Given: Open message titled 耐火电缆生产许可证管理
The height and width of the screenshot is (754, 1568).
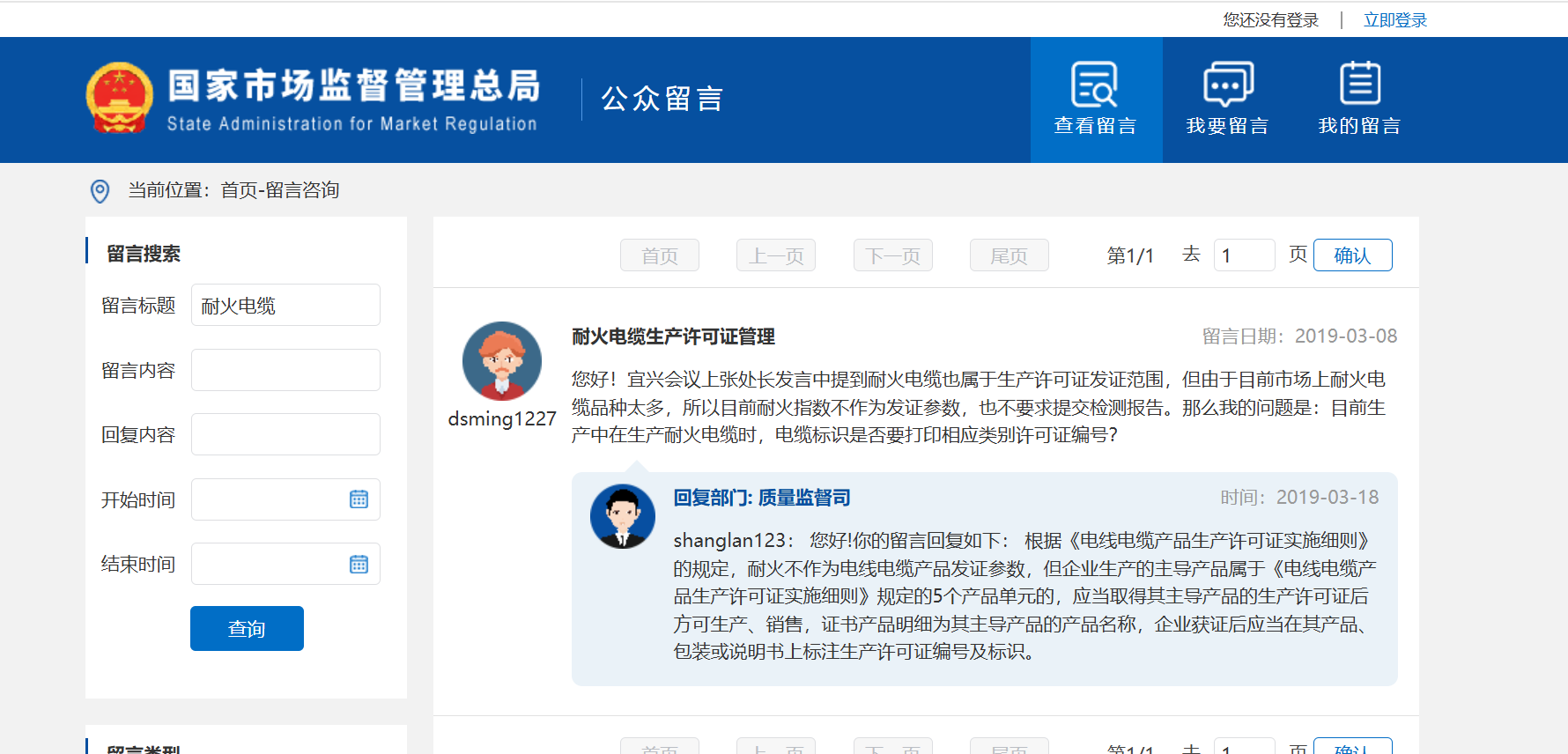Looking at the screenshot, I should 673,336.
